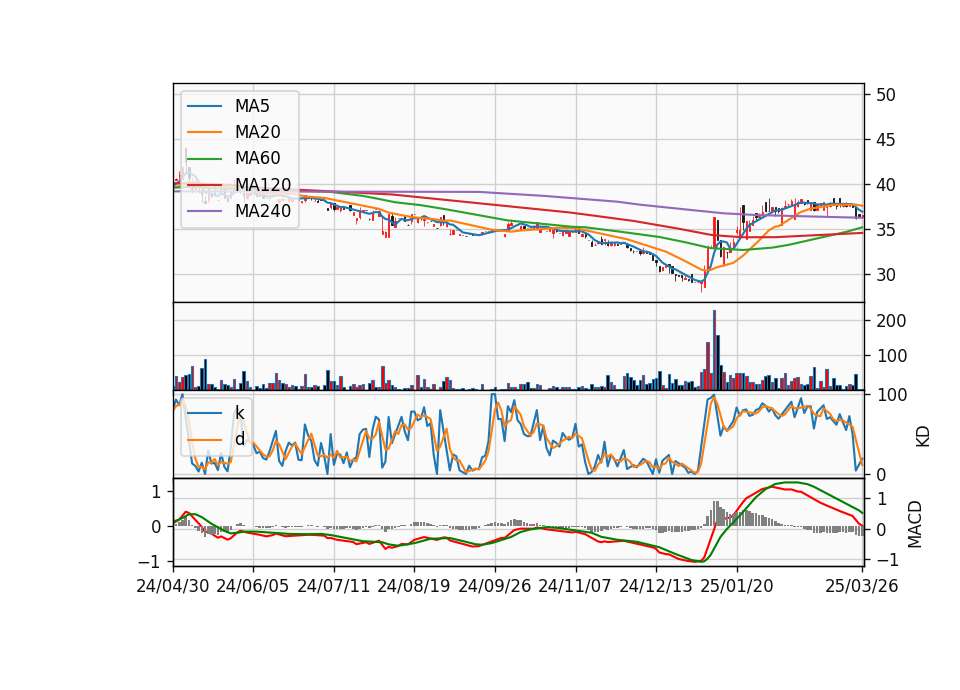Click the MACD axis title
This screenshot has height=690, width=960.
(x=915, y=524)
